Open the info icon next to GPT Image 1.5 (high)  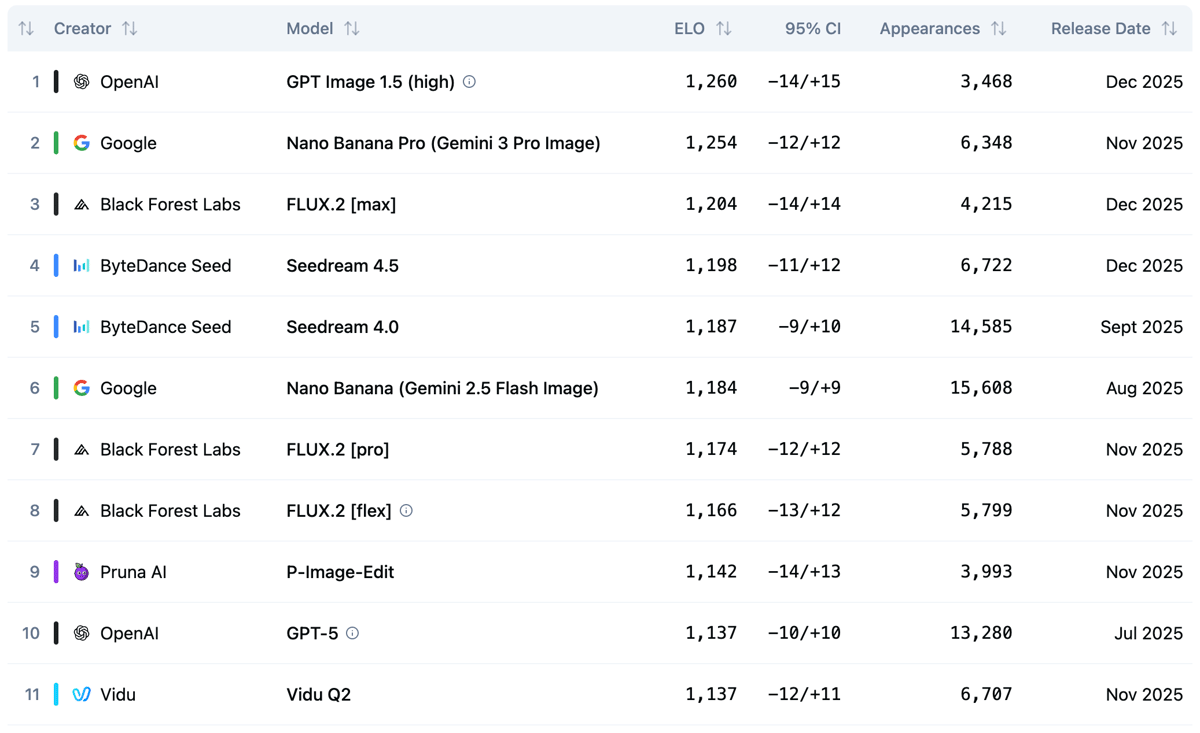(x=469, y=81)
